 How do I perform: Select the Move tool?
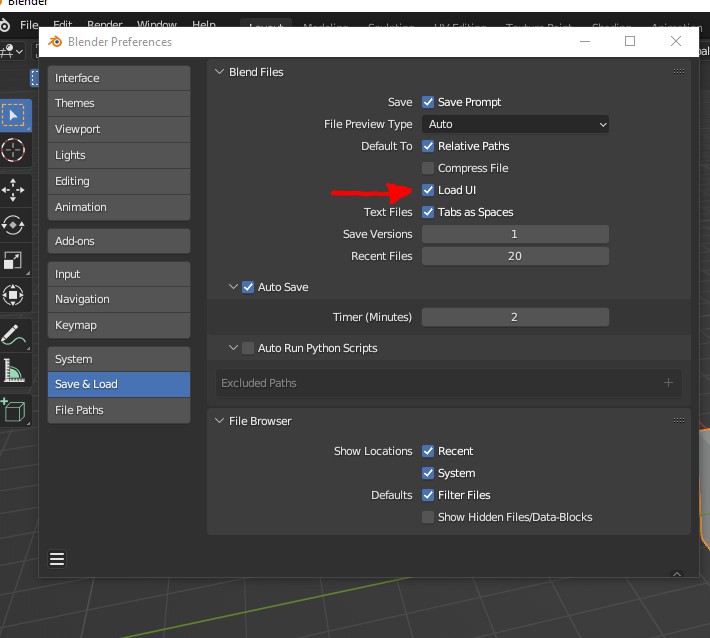[14, 190]
